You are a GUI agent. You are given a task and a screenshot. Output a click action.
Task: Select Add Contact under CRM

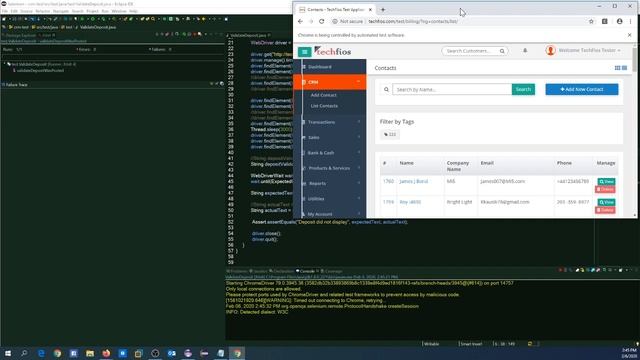click(323, 95)
